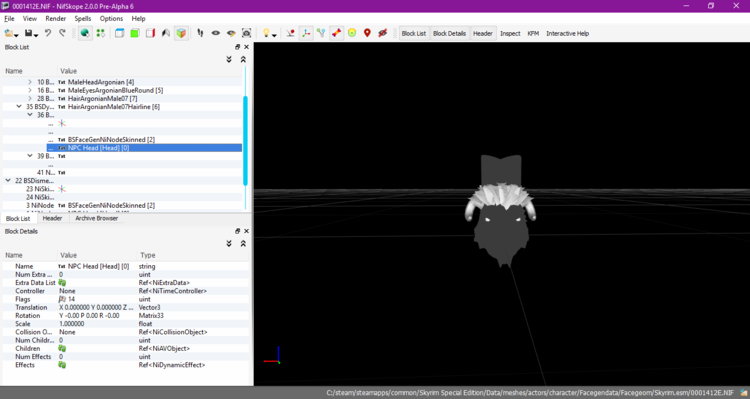Click the Block Details toolbar button

coord(449,33)
